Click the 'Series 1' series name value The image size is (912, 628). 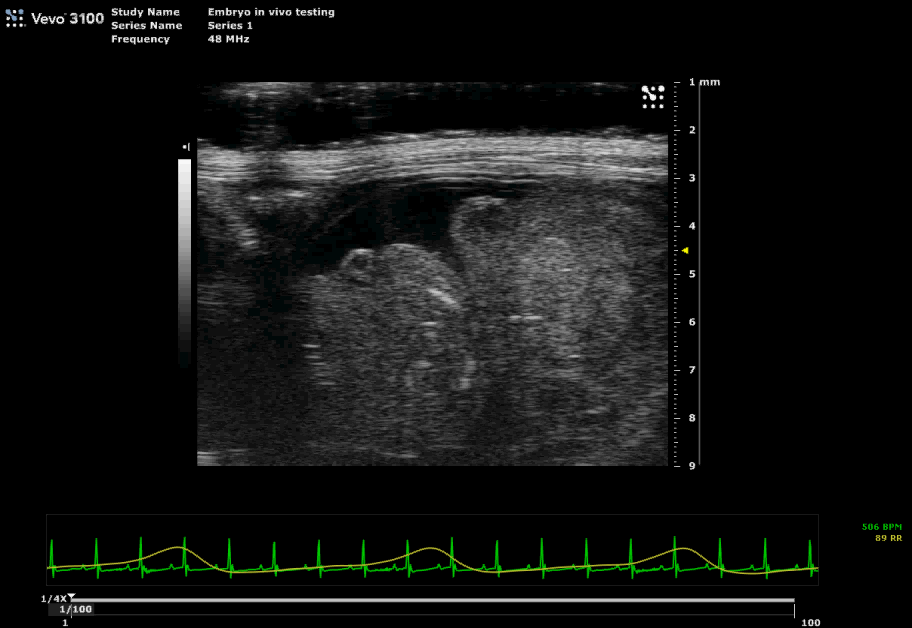[x=230, y=26]
